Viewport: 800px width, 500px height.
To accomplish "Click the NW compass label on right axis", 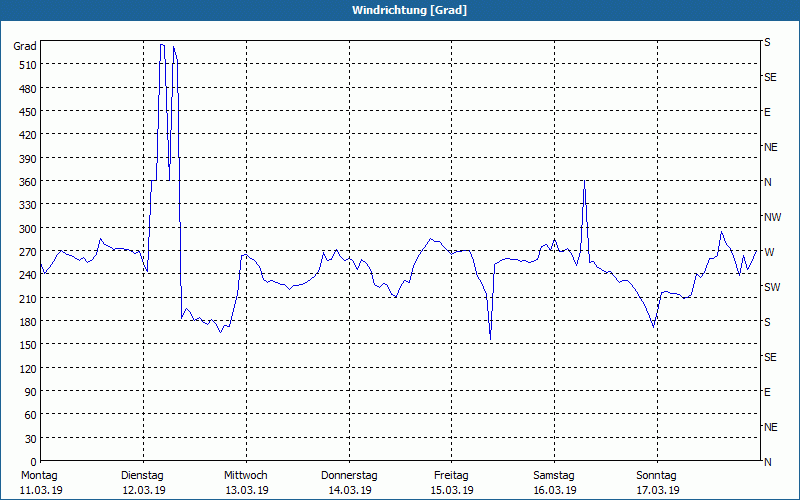I will click(772, 217).
